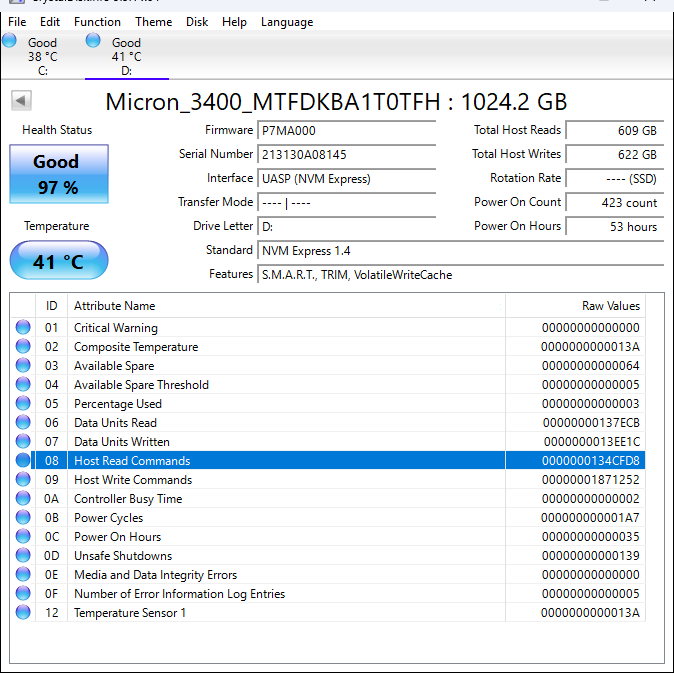Viewport: 674px width, 674px height.
Task: Click the Features field
Action: tap(460, 275)
